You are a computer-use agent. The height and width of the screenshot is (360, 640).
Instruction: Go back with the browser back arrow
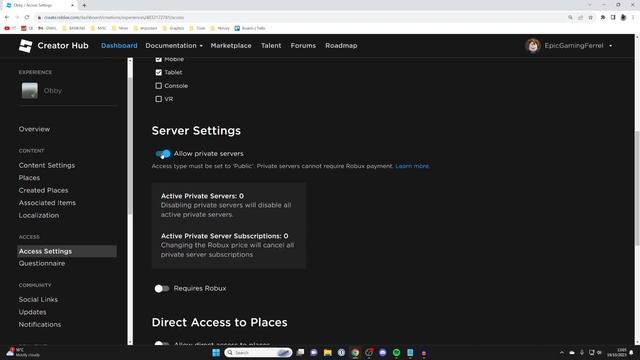pos(7,18)
